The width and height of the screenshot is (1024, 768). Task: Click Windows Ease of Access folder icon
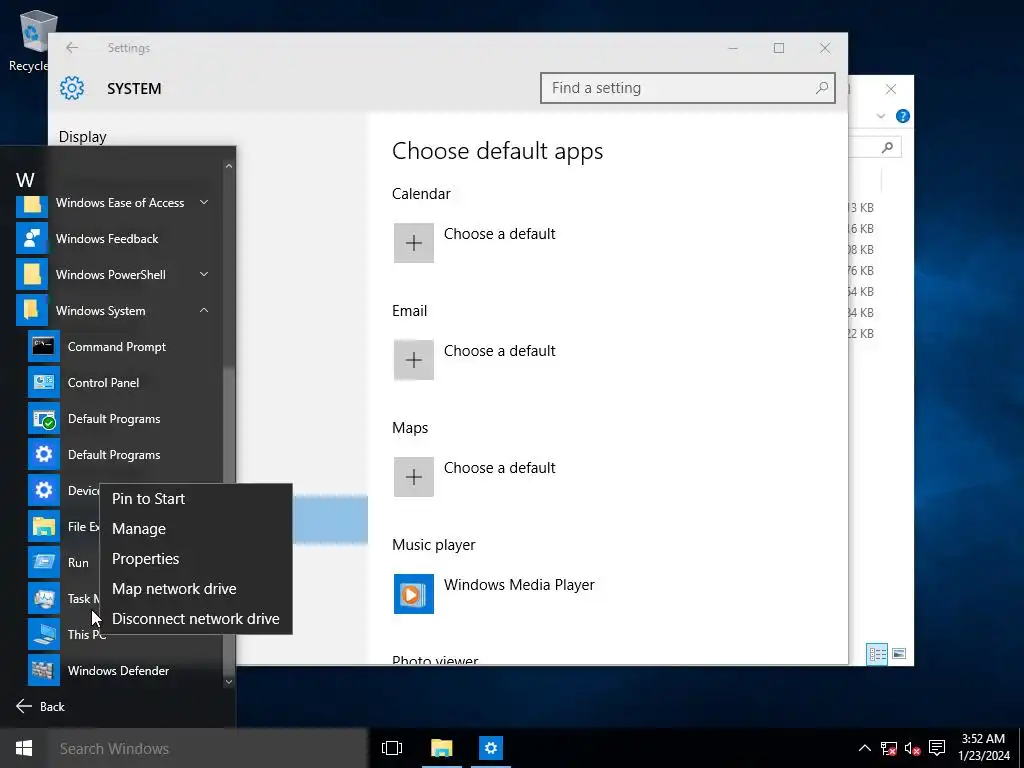(x=31, y=204)
